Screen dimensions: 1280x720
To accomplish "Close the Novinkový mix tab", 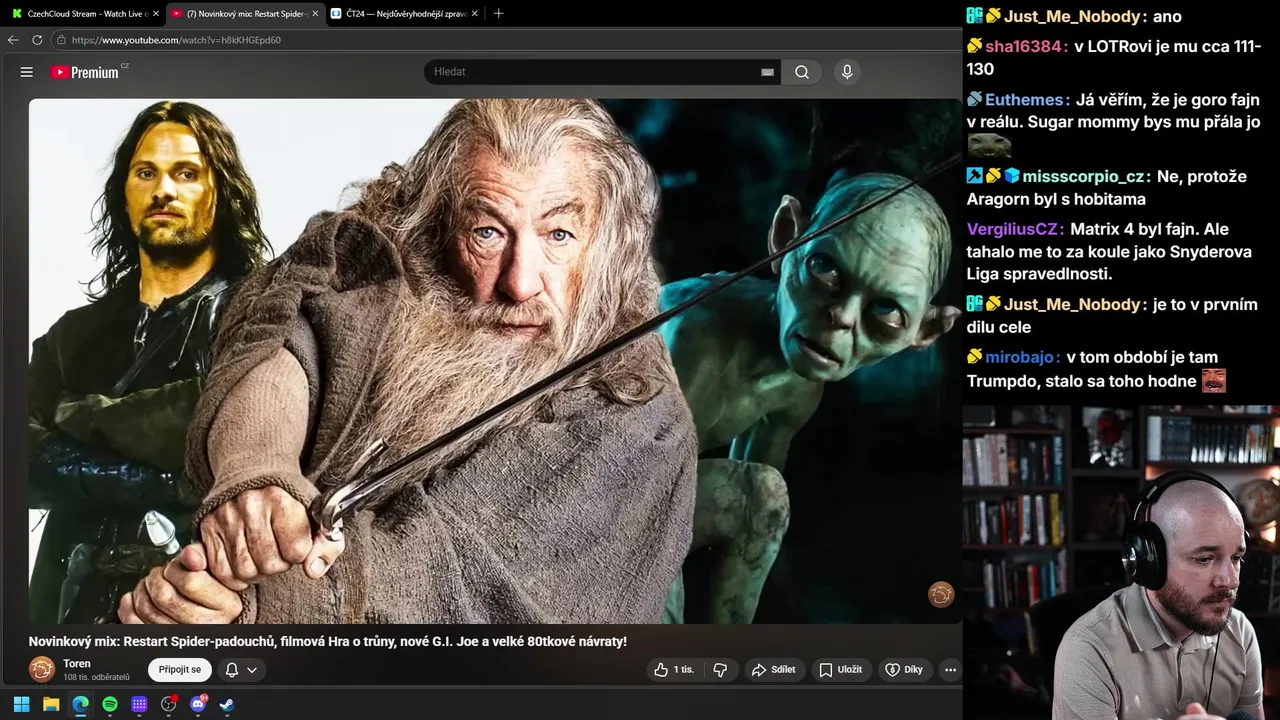I will (315, 13).
